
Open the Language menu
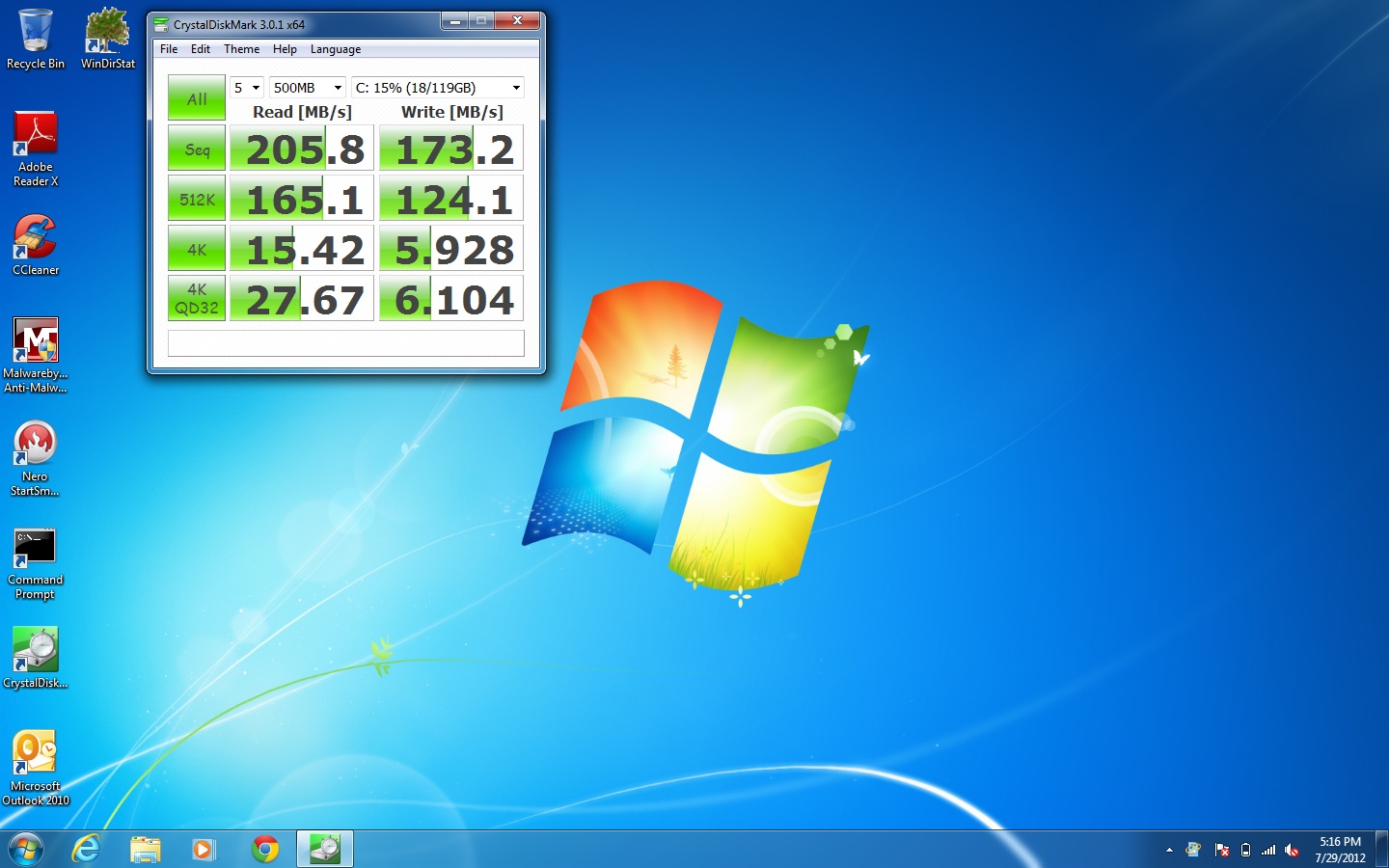(335, 49)
